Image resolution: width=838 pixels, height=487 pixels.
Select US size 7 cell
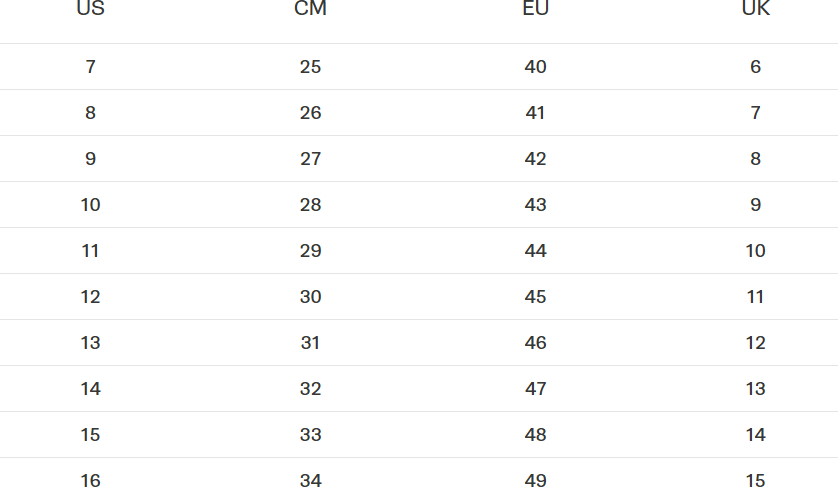point(90,67)
